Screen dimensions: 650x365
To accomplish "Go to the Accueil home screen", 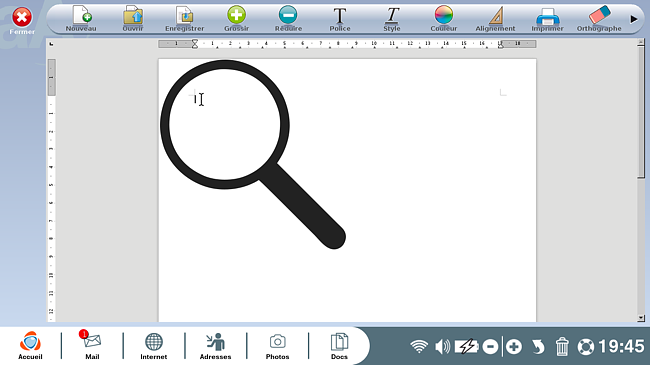I will tap(30, 345).
